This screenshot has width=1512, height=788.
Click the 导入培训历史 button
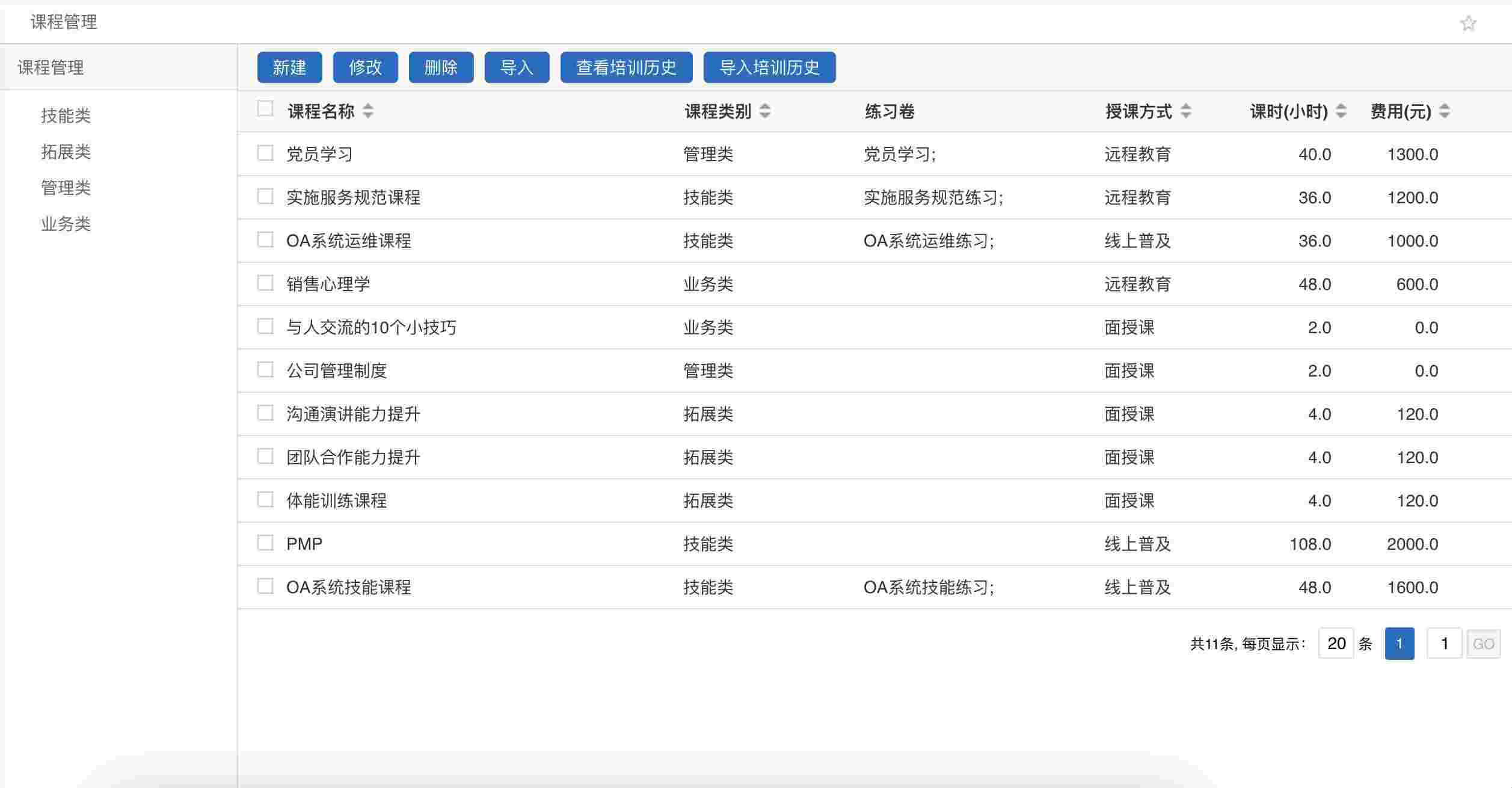pyautogui.click(x=769, y=67)
